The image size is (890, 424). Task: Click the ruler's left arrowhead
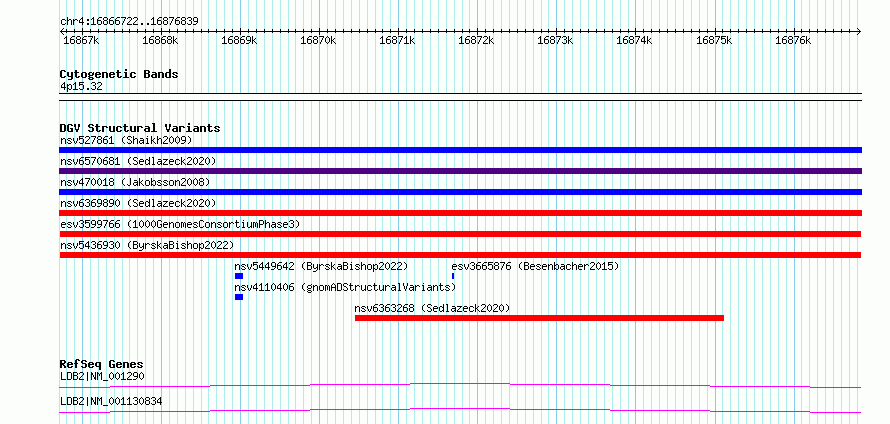point(62,31)
